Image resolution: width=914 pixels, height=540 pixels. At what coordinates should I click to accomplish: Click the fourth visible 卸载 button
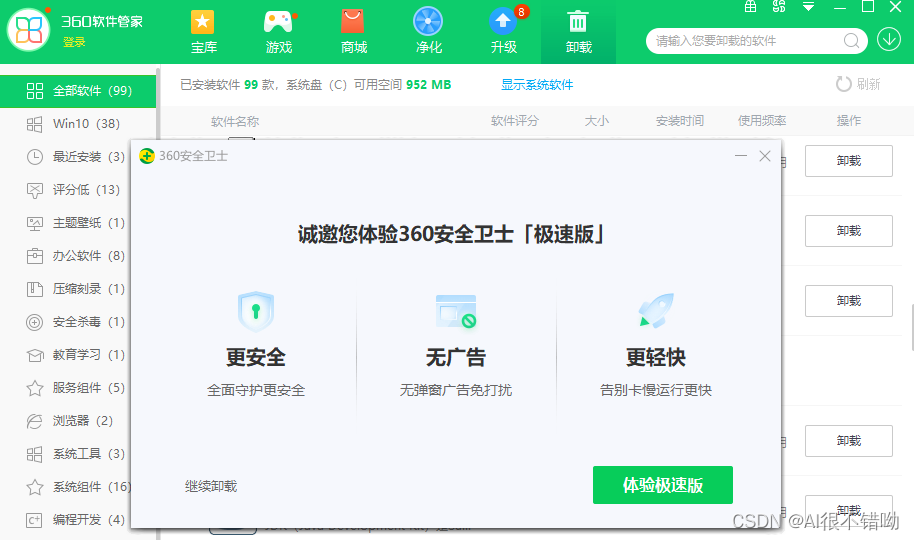849,441
